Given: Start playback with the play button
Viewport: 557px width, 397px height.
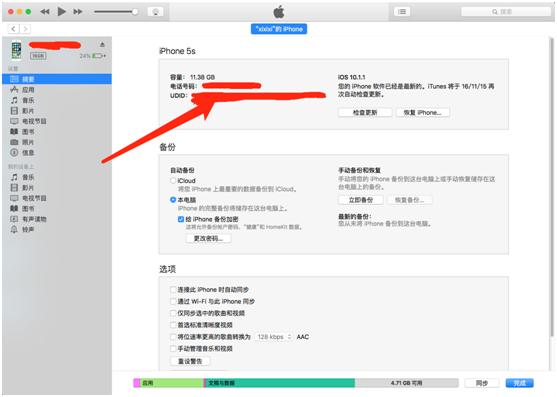Looking at the screenshot, I should (x=61, y=12).
